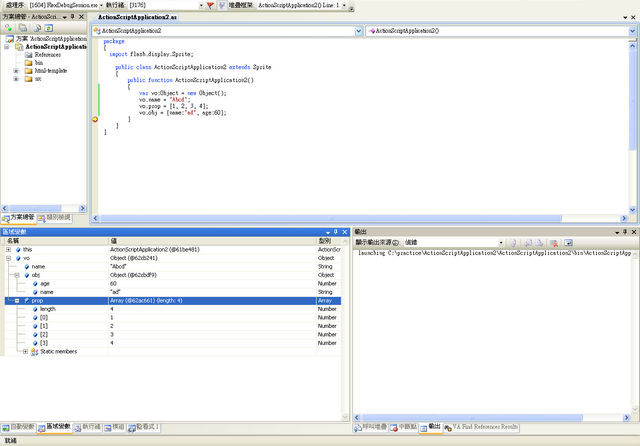640x446 pixels.
Task: Open the 顯示輸出來源 output source dropdown
Action: 501,242
